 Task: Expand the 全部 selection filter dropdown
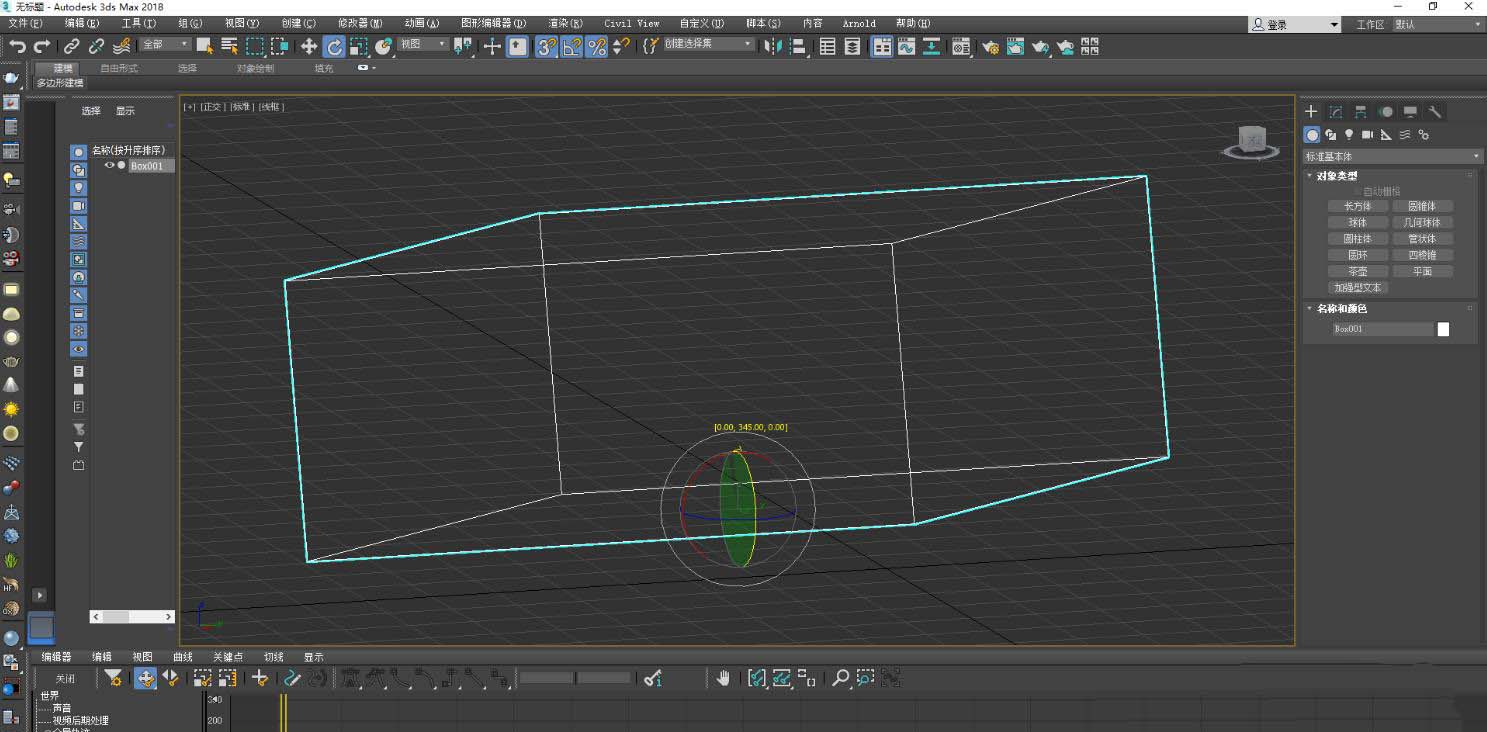(x=165, y=45)
